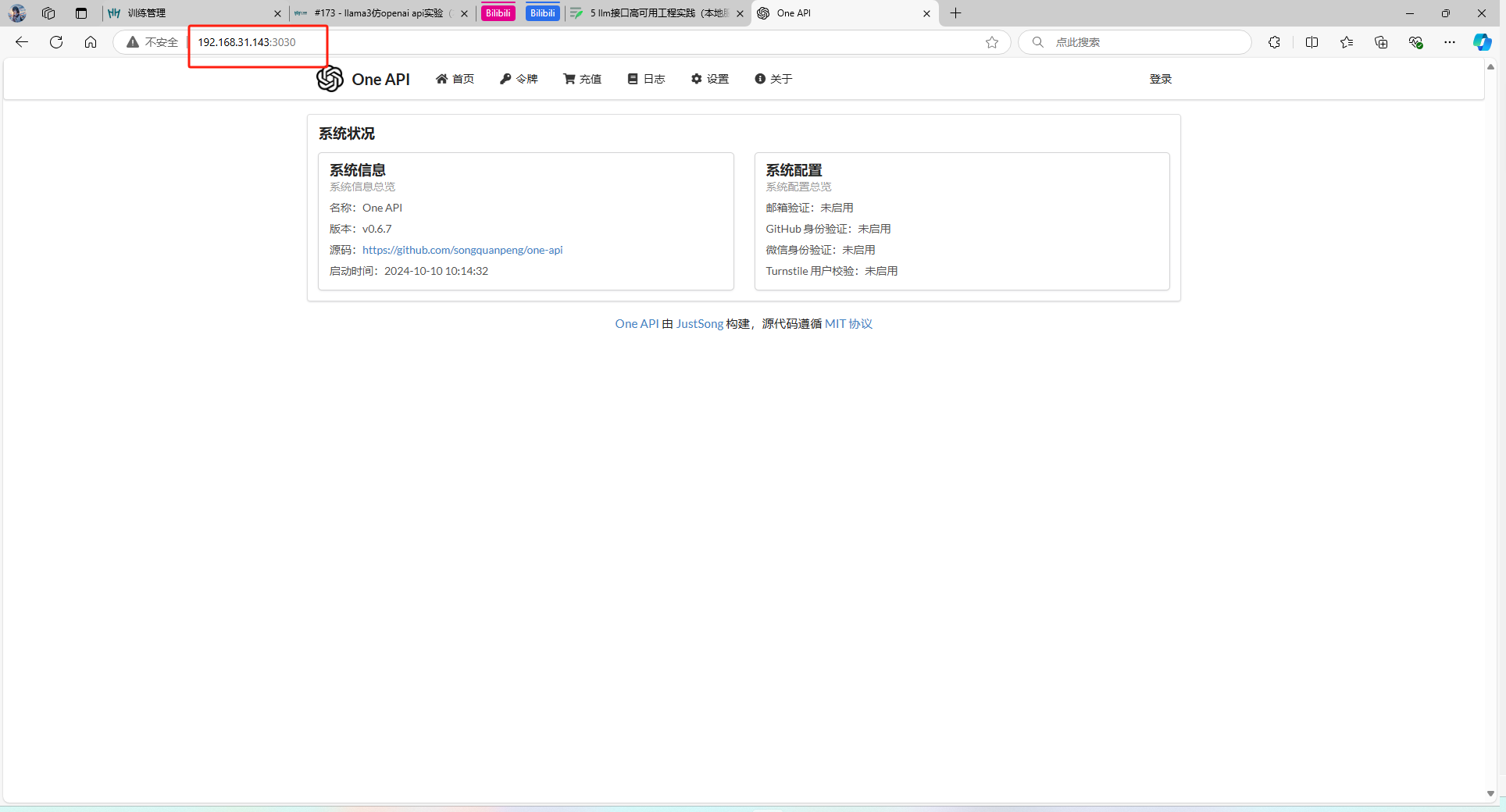Open the browser profile avatar

pyautogui.click(x=17, y=13)
